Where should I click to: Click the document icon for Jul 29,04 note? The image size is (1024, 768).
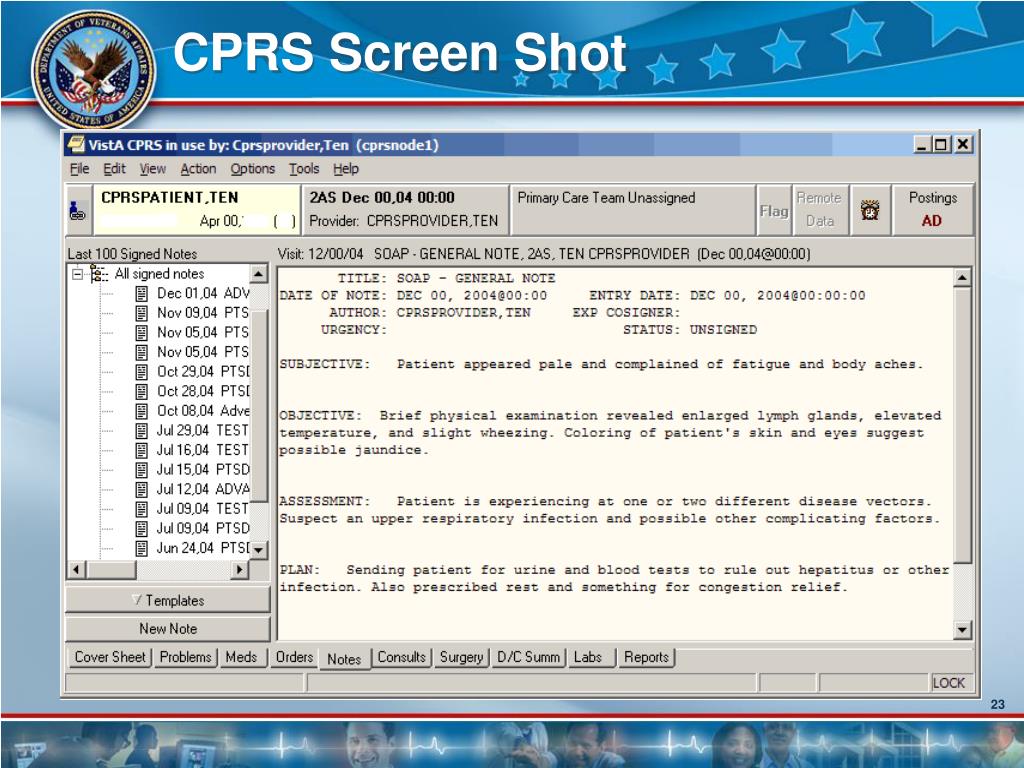pos(141,431)
